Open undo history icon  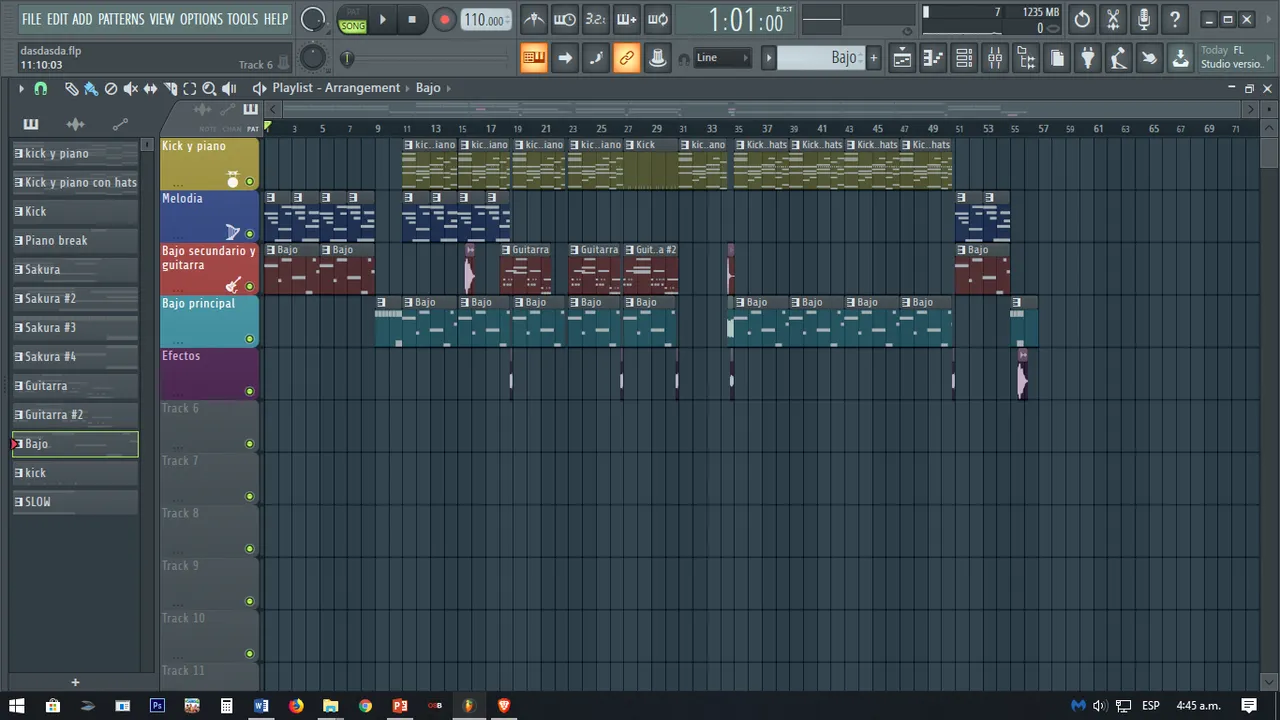tap(1082, 19)
